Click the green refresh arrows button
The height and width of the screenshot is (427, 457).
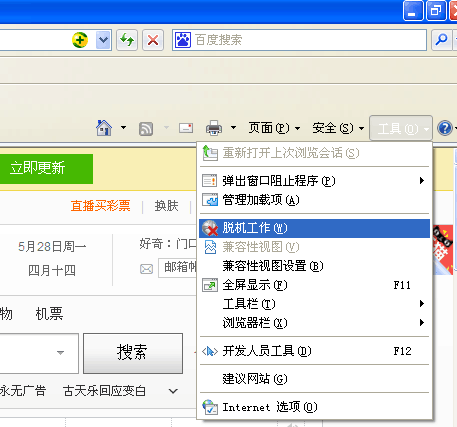click(127, 40)
